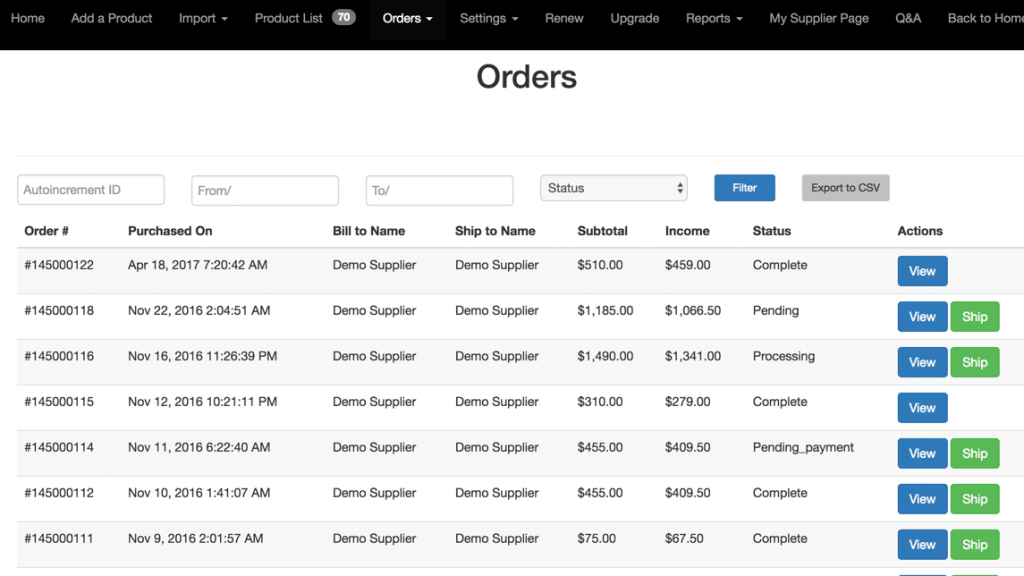Ship the Processing order #145000116

[974, 363]
